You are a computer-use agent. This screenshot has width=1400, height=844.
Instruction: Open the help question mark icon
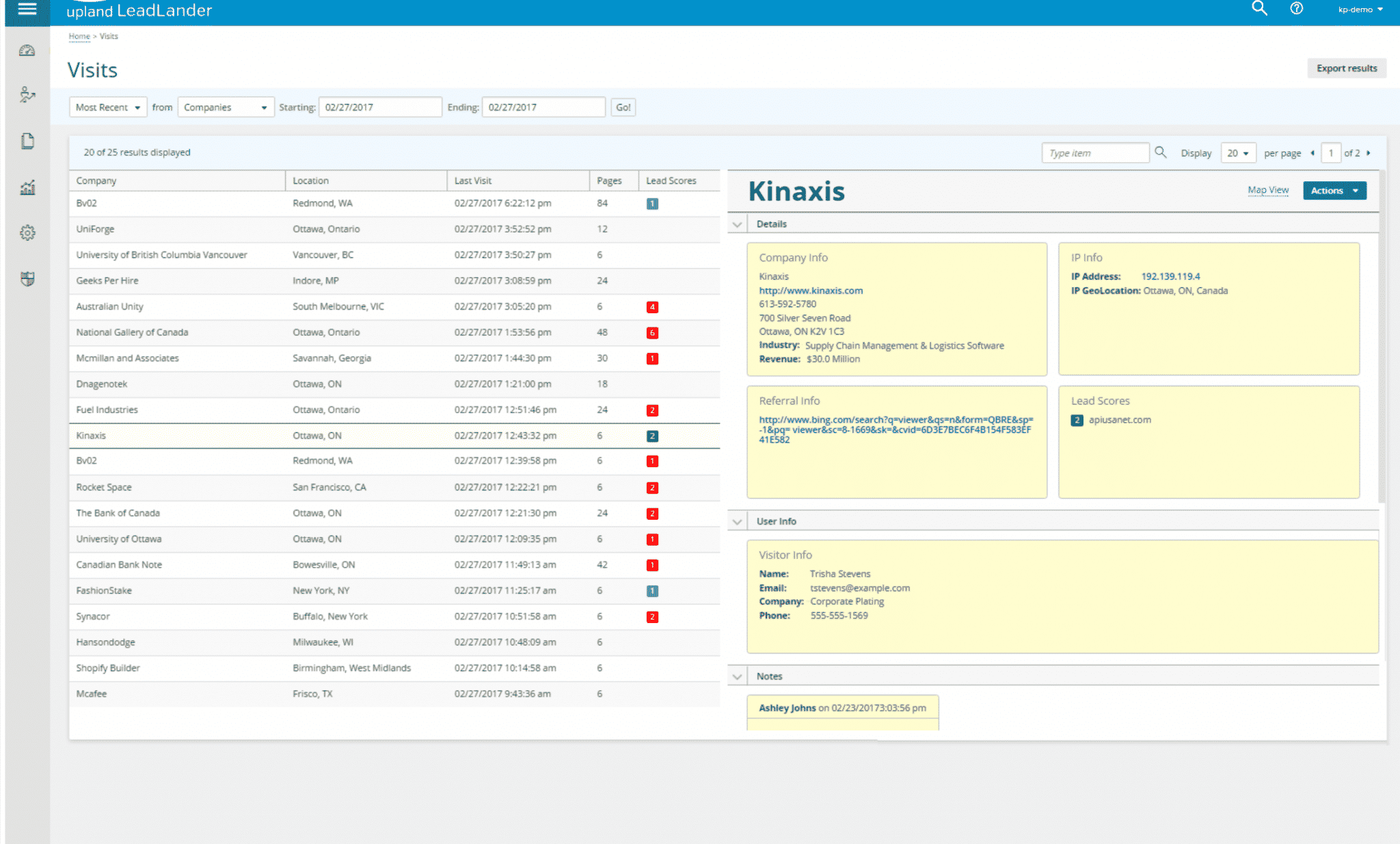click(1296, 9)
